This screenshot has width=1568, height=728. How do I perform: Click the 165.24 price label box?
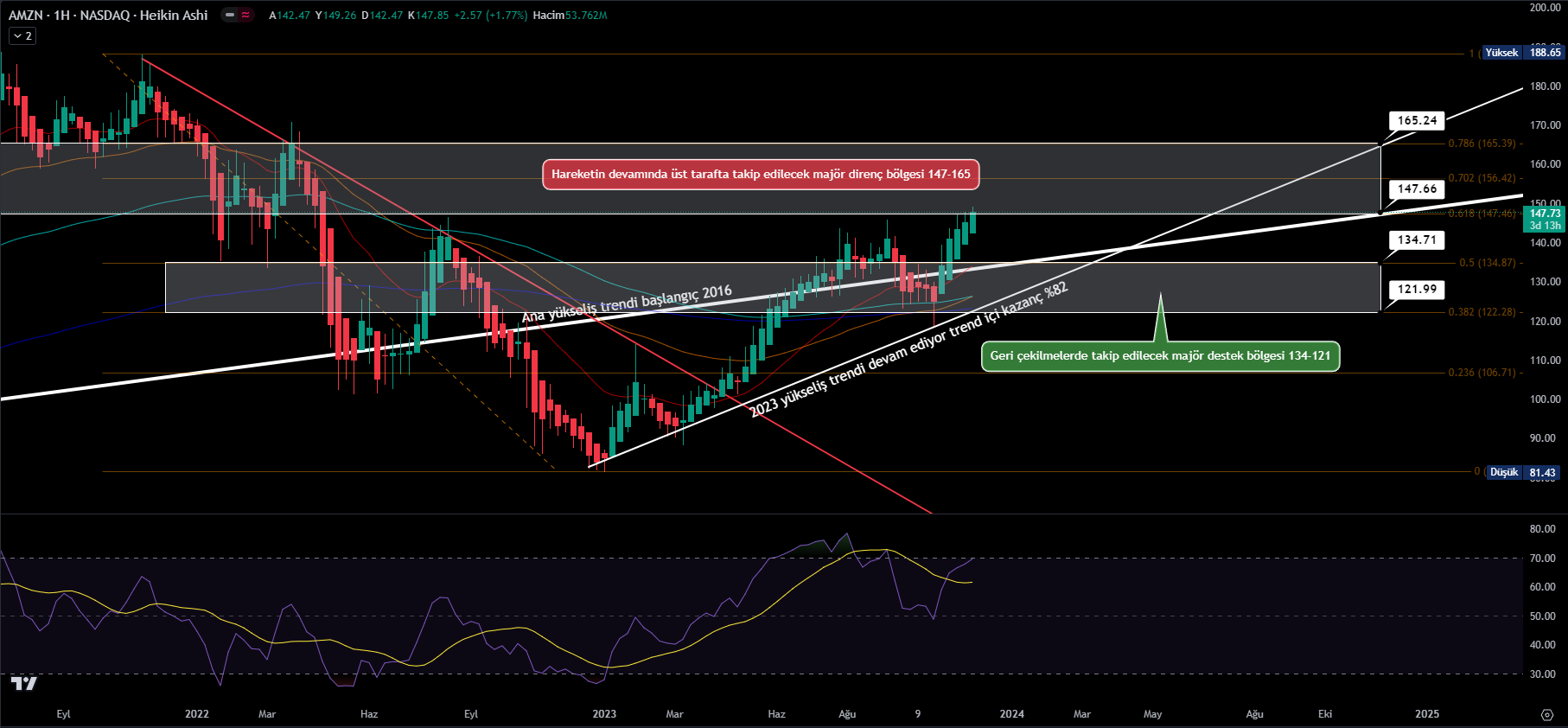point(1417,120)
